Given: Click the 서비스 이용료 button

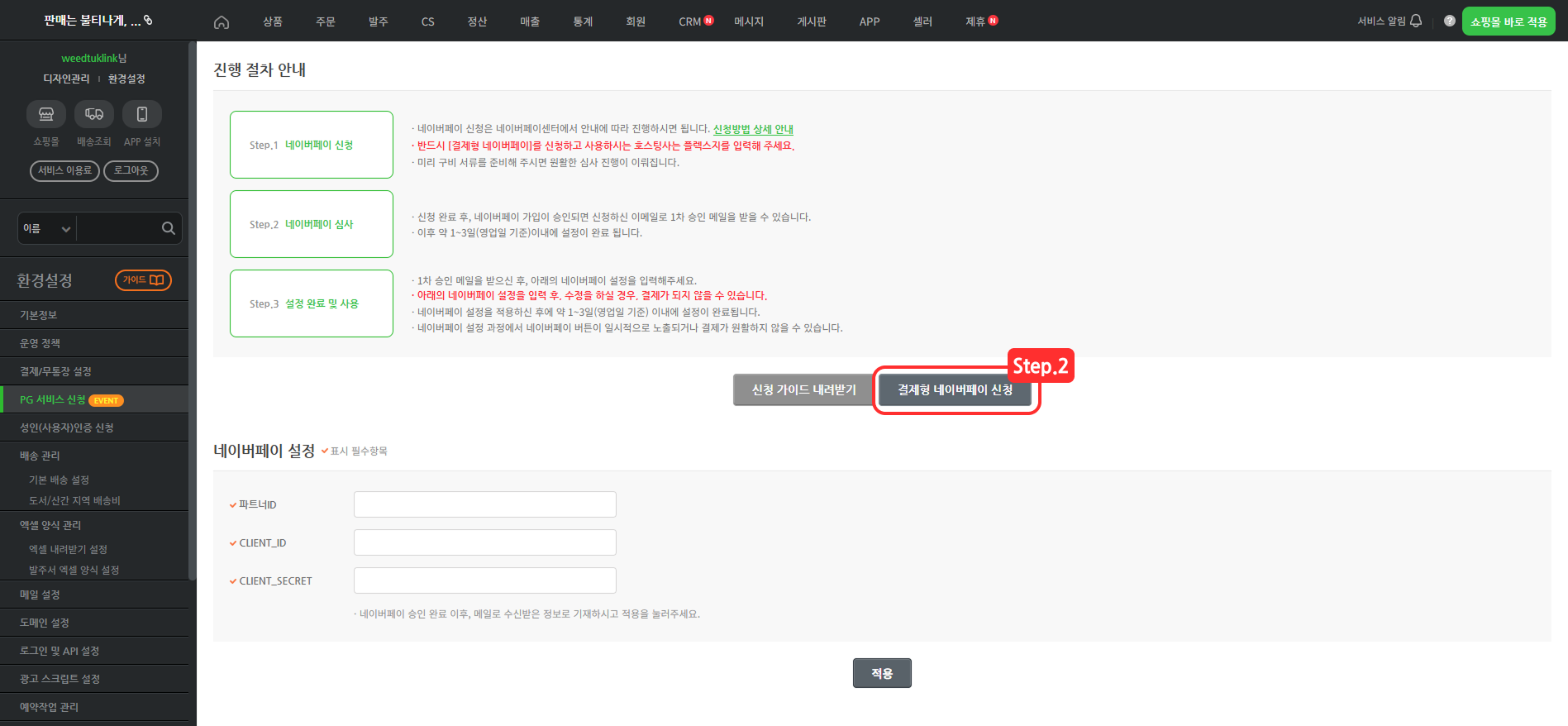Looking at the screenshot, I should (x=64, y=170).
